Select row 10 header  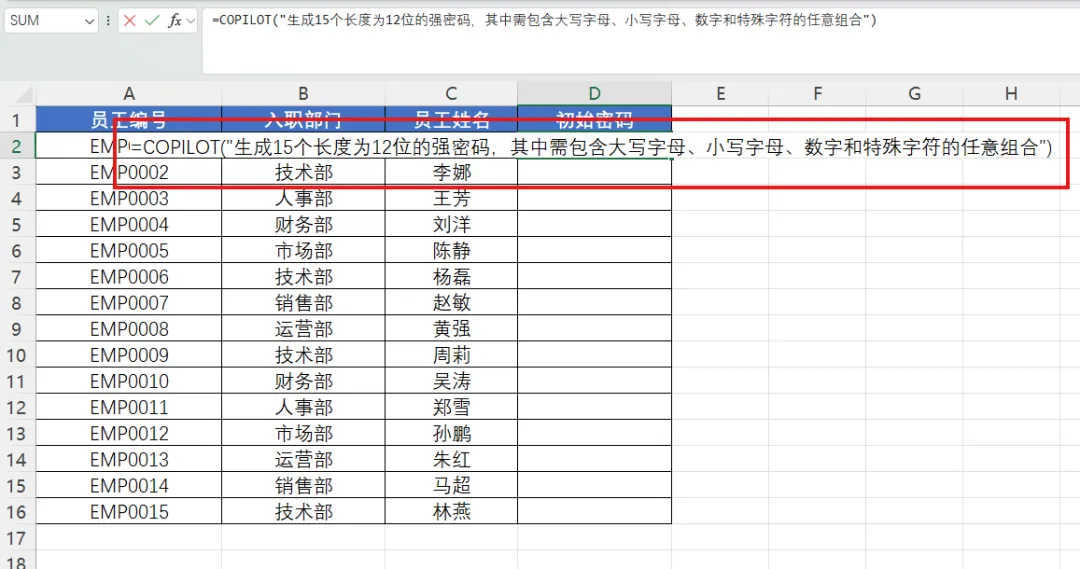[17, 355]
